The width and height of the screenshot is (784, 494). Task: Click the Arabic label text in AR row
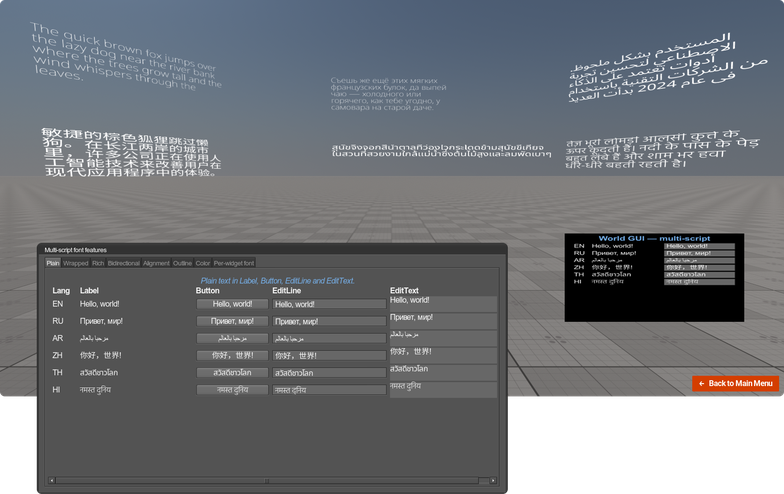click(94, 338)
